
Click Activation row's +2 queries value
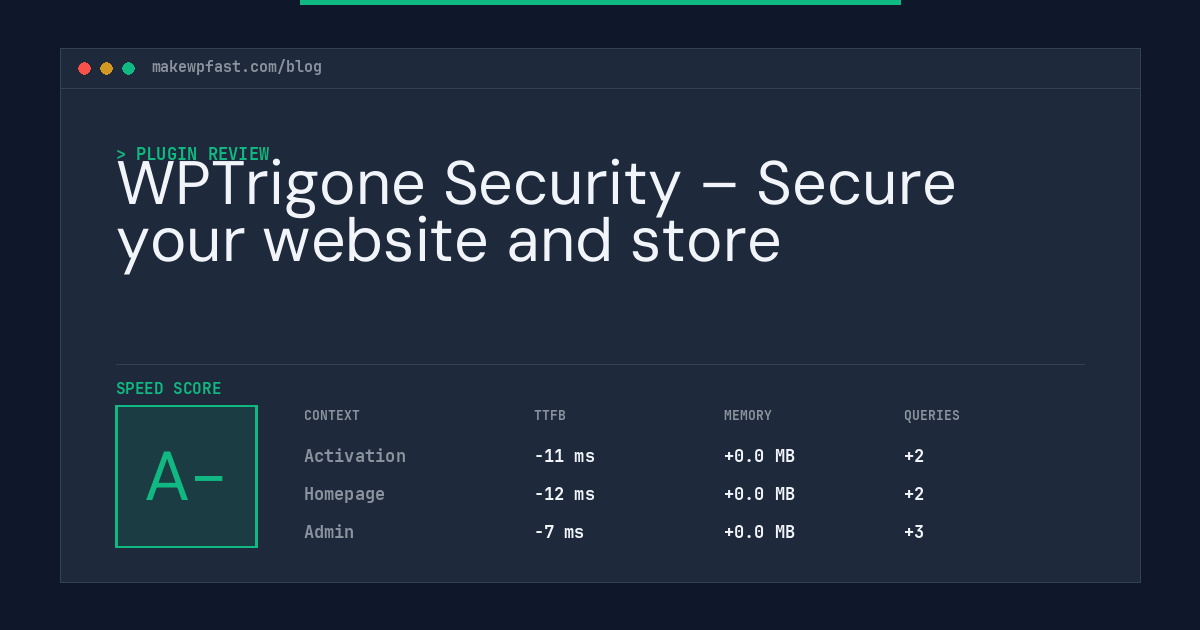[x=914, y=456]
